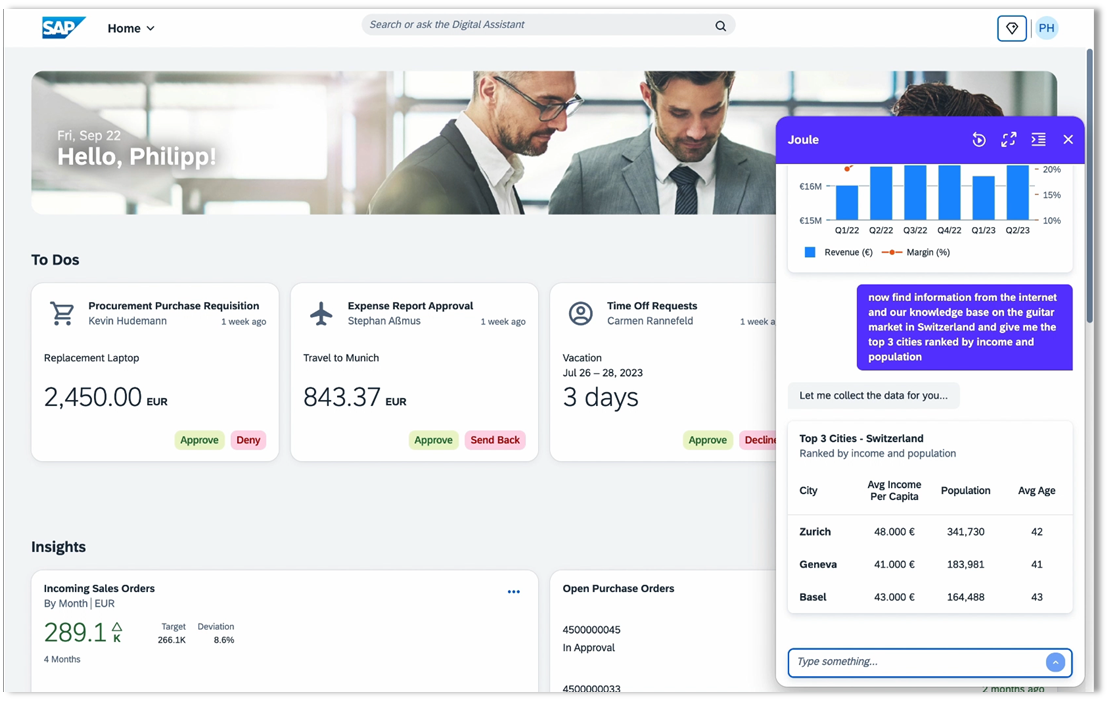Image resolution: width=1109 pixels, height=701 pixels.
Task: Close the Joule panel
Action: click(1068, 140)
